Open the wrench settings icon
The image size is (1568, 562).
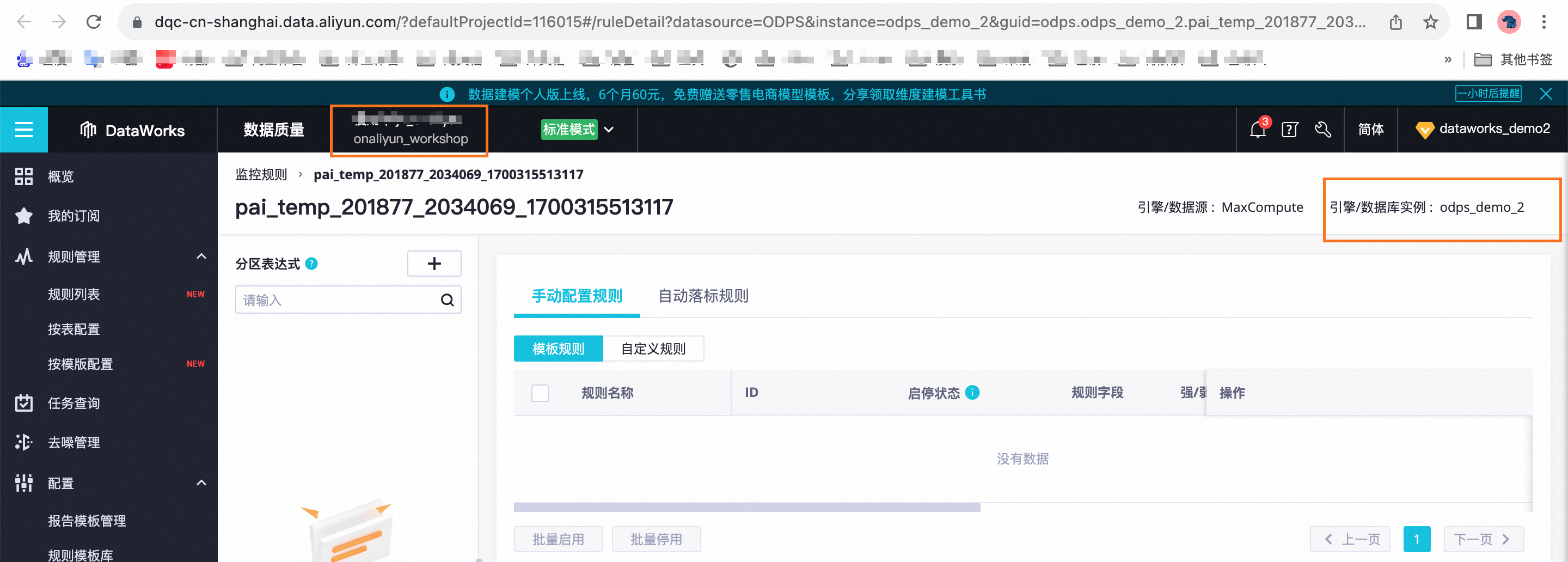point(1322,129)
